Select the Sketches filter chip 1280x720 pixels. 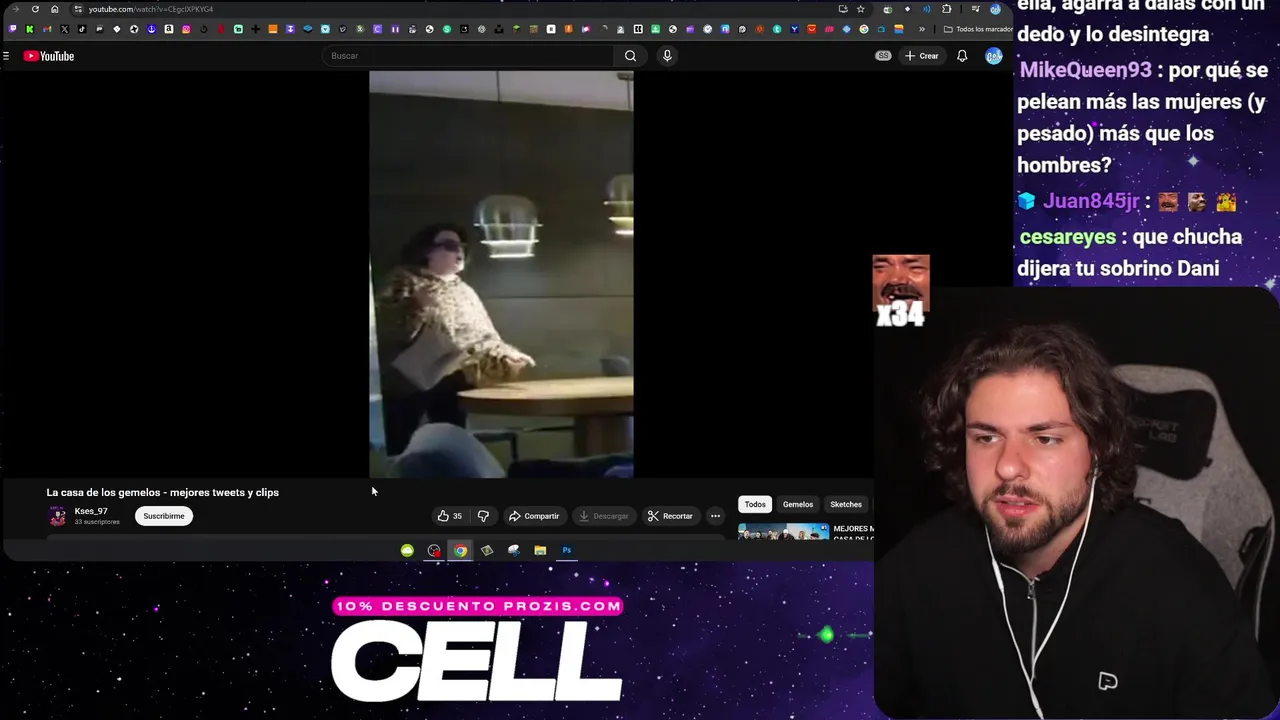click(845, 504)
